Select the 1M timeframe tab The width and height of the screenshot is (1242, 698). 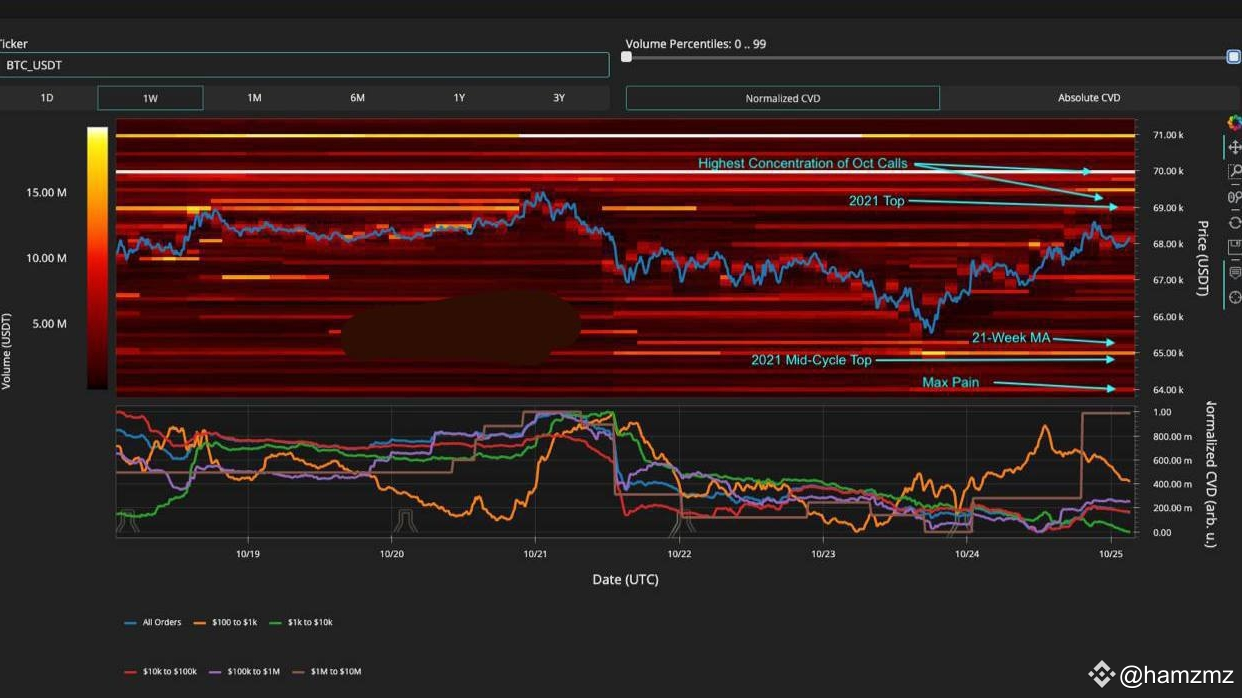(254, 98)
